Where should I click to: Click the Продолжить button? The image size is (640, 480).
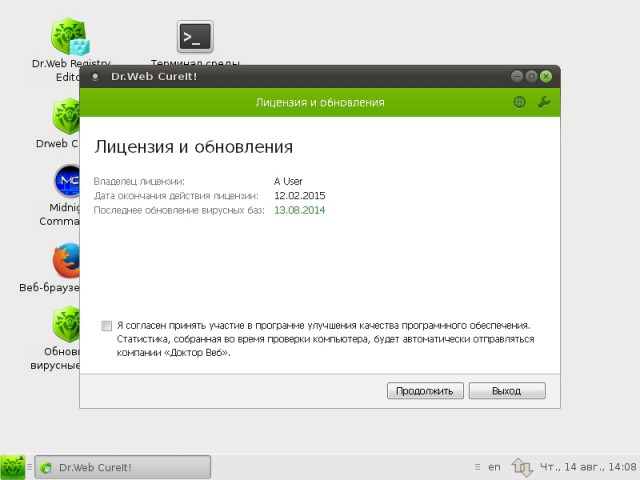point(425,391)
